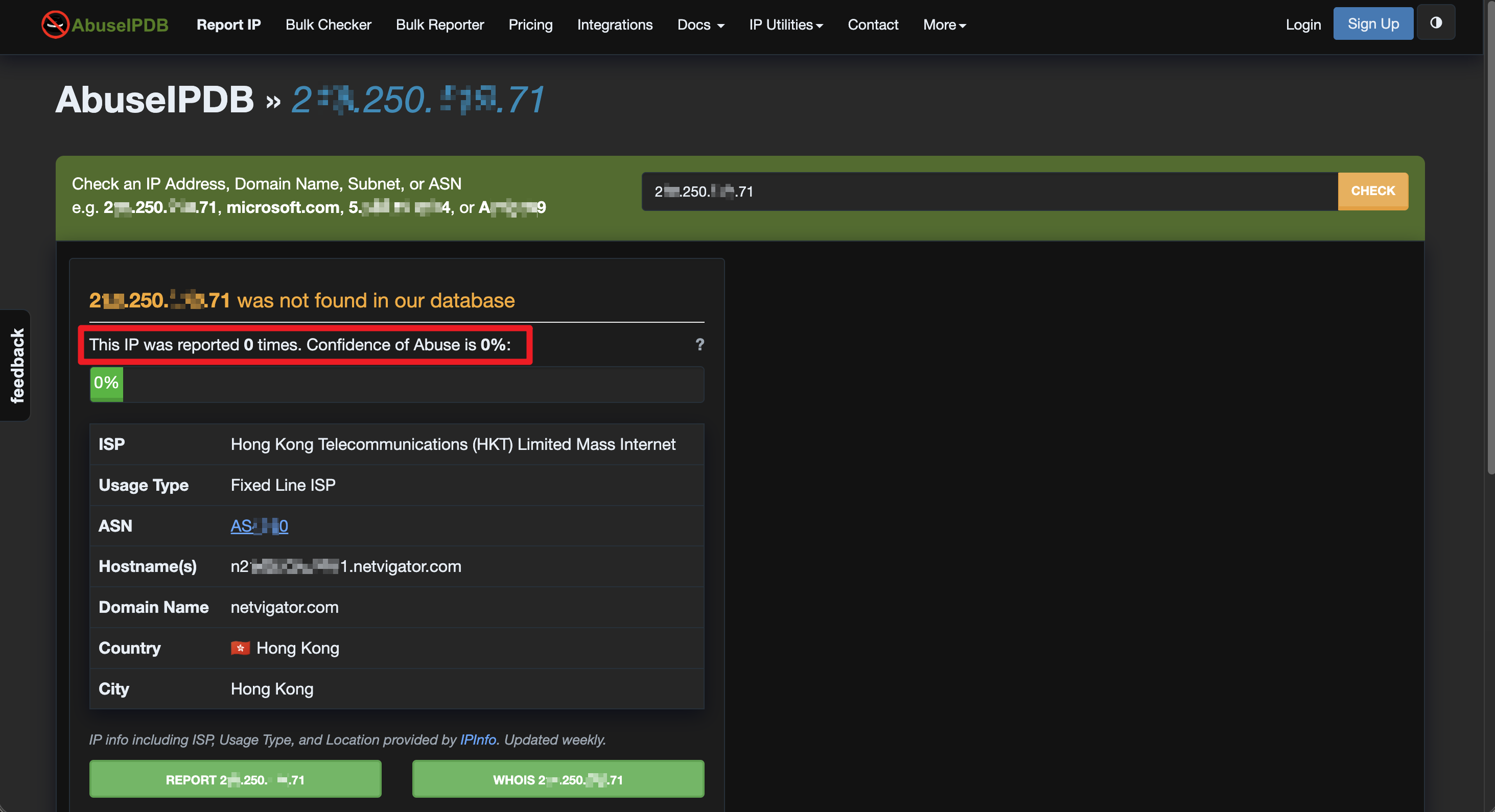Expand the IP Utilities dropdown

786,25
